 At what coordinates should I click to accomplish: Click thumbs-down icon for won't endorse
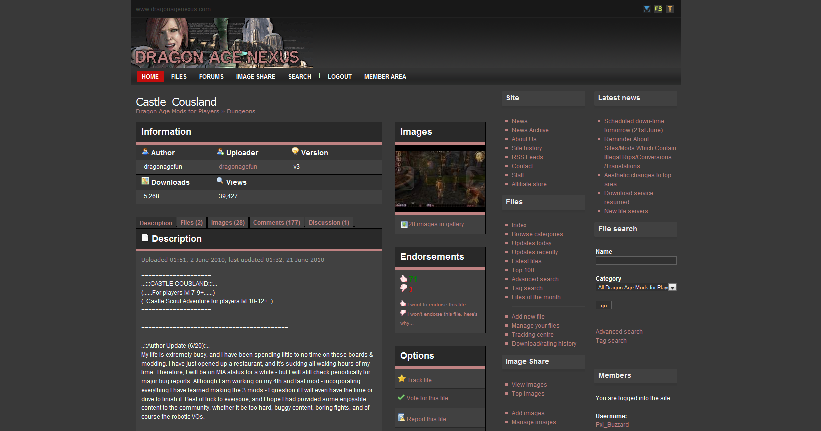coord(403,313)
